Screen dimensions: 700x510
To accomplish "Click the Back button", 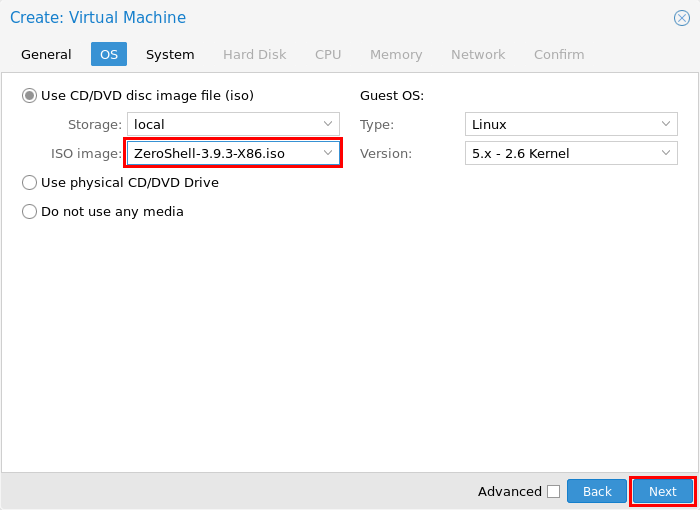I will (x=597, y=491).
